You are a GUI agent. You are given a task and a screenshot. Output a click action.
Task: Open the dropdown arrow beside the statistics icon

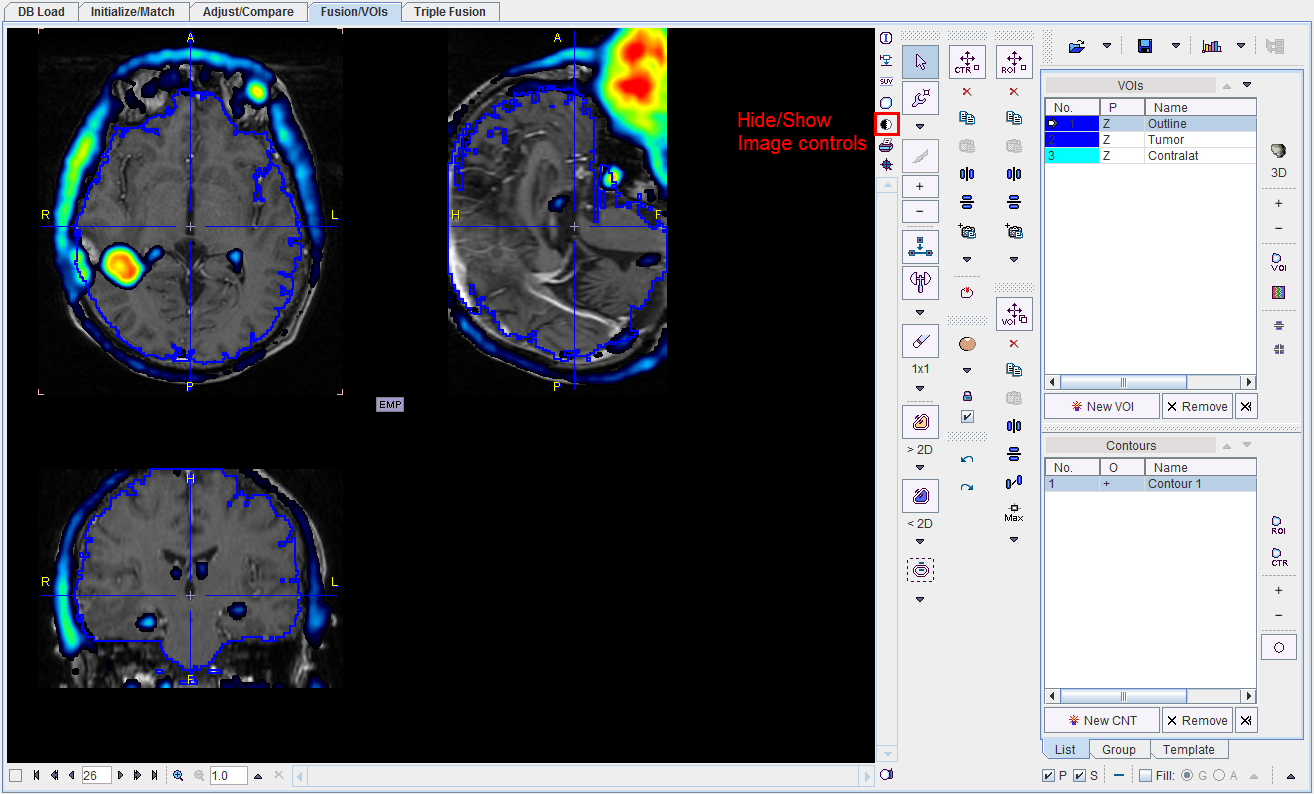[1241, 46]
